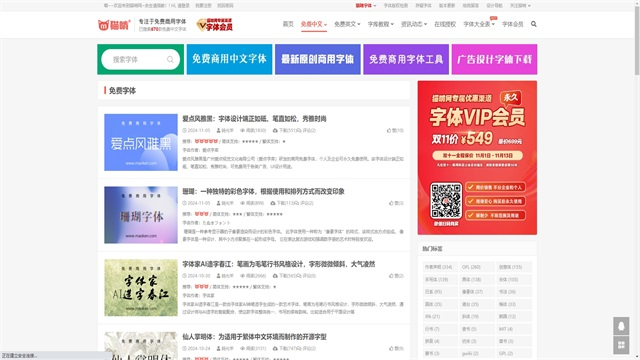The image size is (640, 360).
Task: Click the 手写体 (139) tag
Action: (440, 280)
